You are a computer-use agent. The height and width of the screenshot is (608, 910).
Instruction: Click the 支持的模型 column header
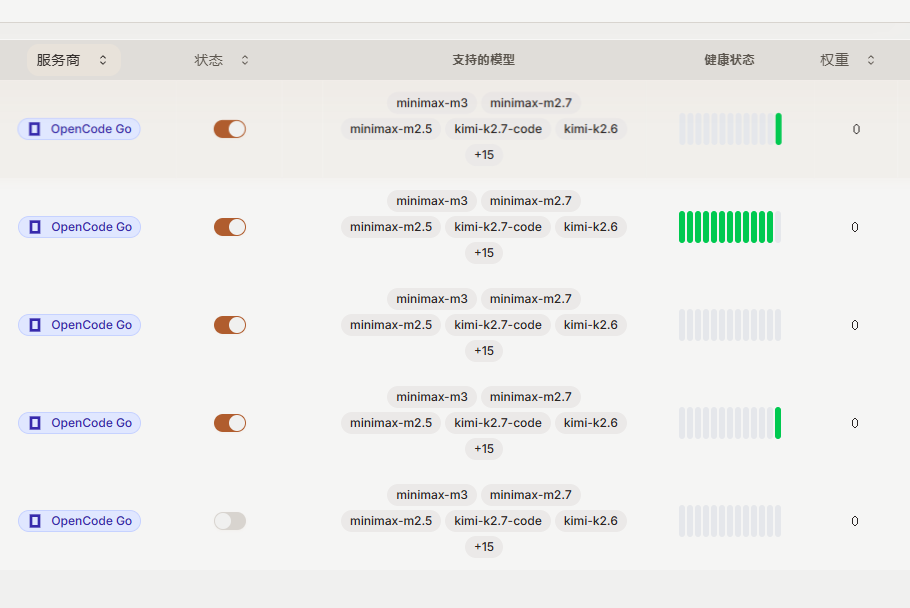[483, 60]
